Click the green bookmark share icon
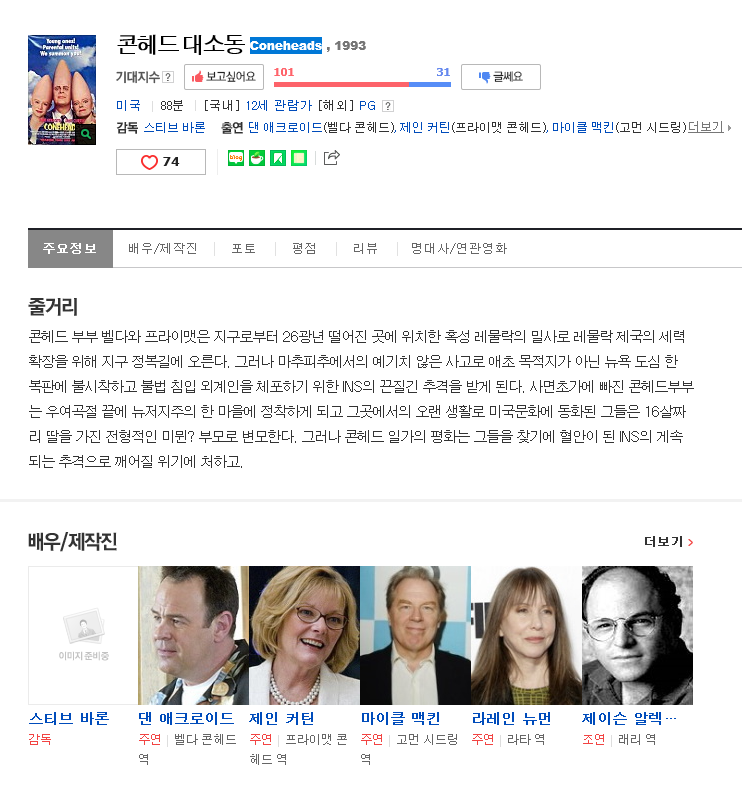Image resolution: width=742 pixels, height=789 pixels. click(x=278, y=159)
